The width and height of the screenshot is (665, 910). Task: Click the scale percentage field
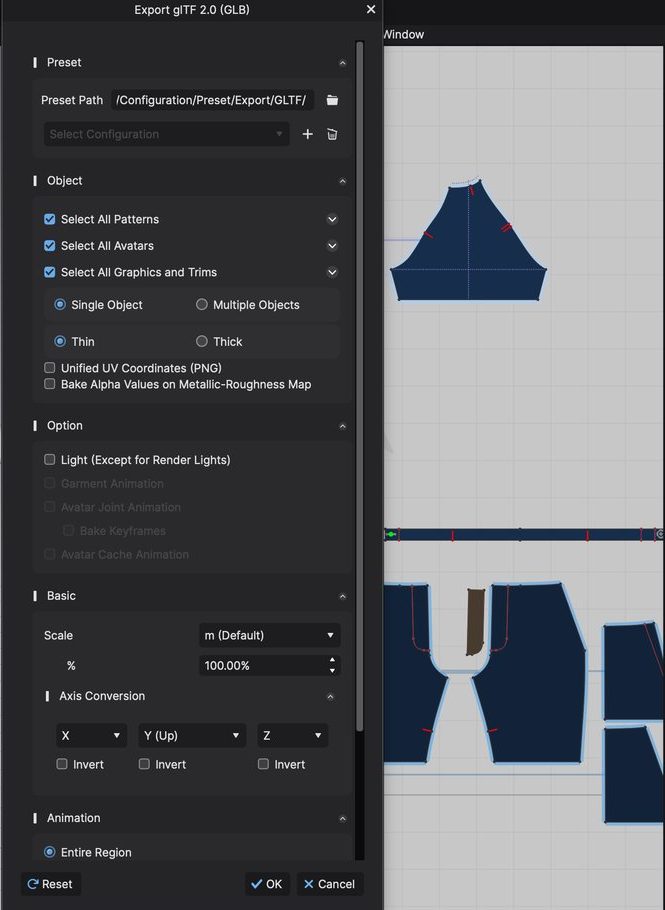click(263, 666)
